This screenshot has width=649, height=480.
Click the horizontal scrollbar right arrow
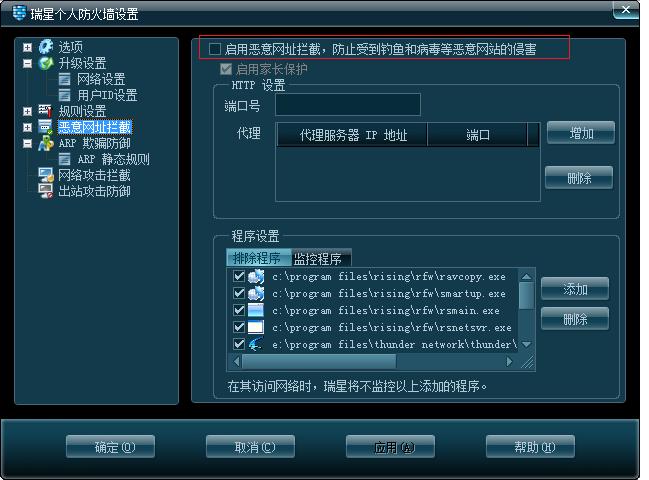tap(510, 361)
